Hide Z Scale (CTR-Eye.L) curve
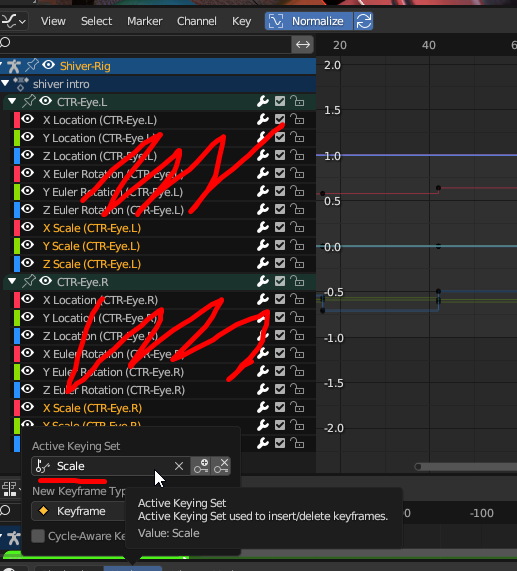 click(27, 263)
